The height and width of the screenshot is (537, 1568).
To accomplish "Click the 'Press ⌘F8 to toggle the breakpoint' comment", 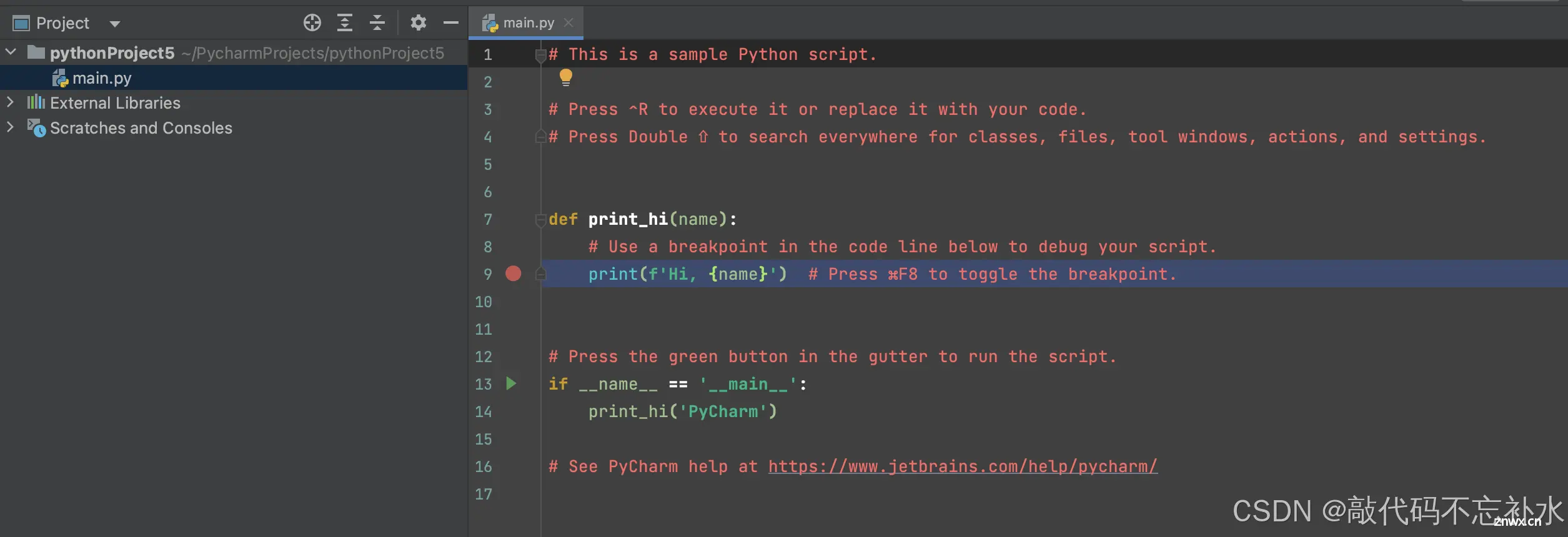I will pyautogui.click(x=993, y=274).
